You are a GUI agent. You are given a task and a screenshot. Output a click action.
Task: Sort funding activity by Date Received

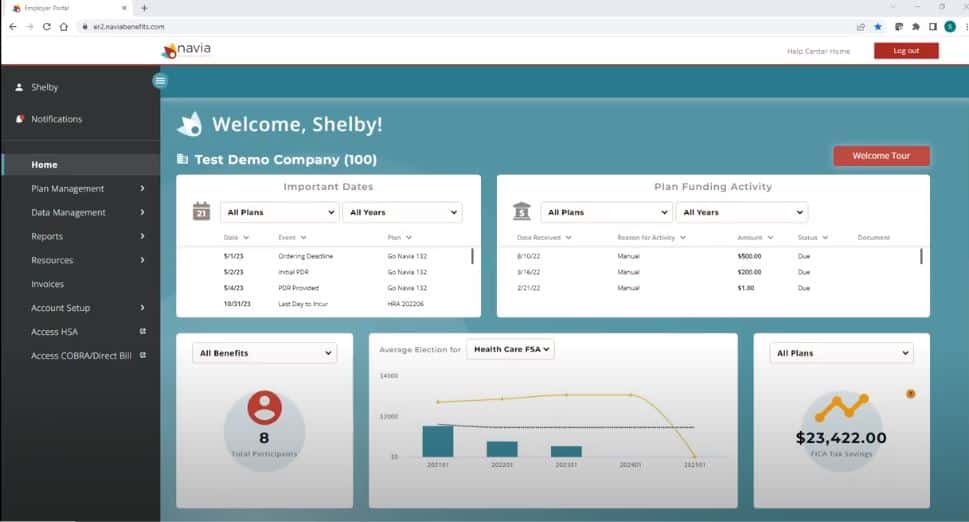tap(544, 237)
